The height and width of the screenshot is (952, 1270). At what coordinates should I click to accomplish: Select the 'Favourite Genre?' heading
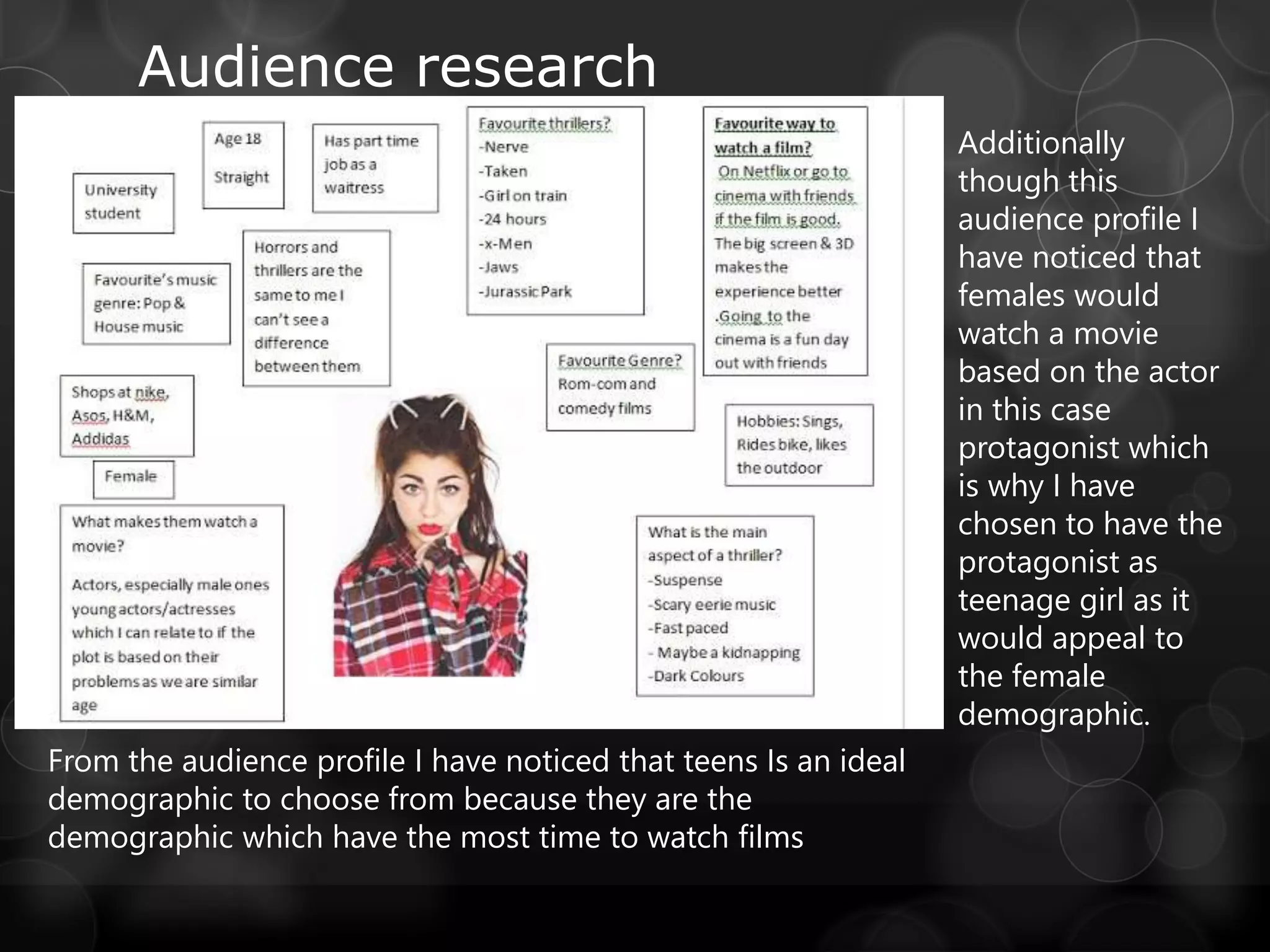point(619,361)
